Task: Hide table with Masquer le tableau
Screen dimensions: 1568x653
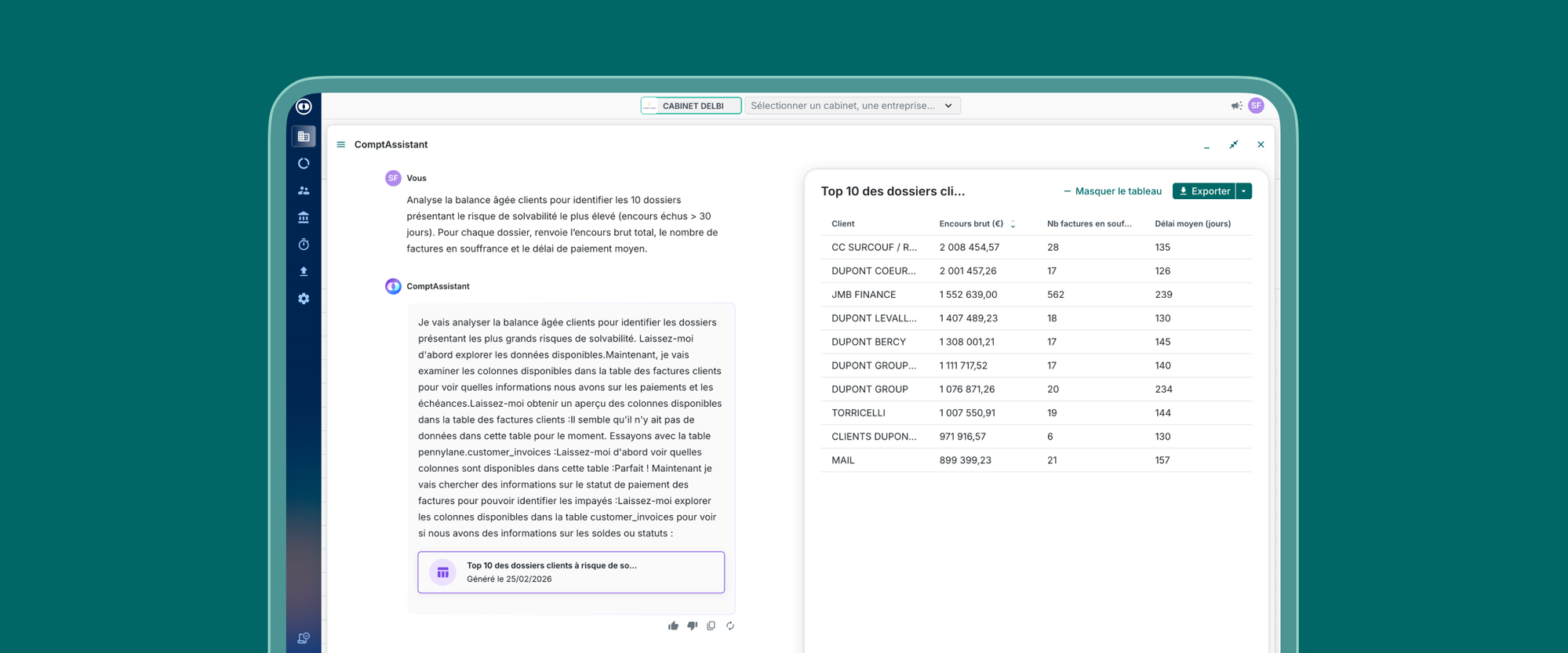Action: [1112, 191]
